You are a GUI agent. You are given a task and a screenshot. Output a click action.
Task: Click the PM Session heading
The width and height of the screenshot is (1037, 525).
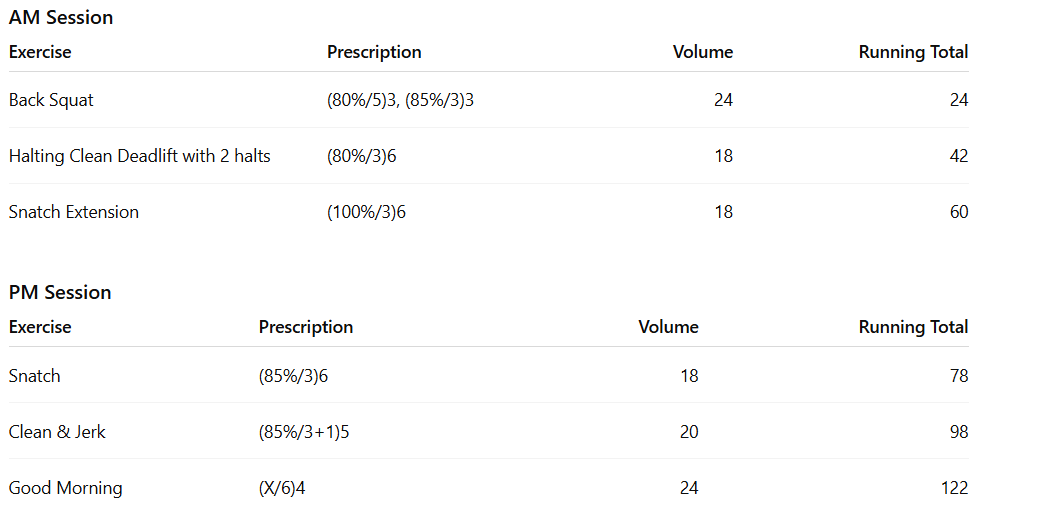(60, 293)
